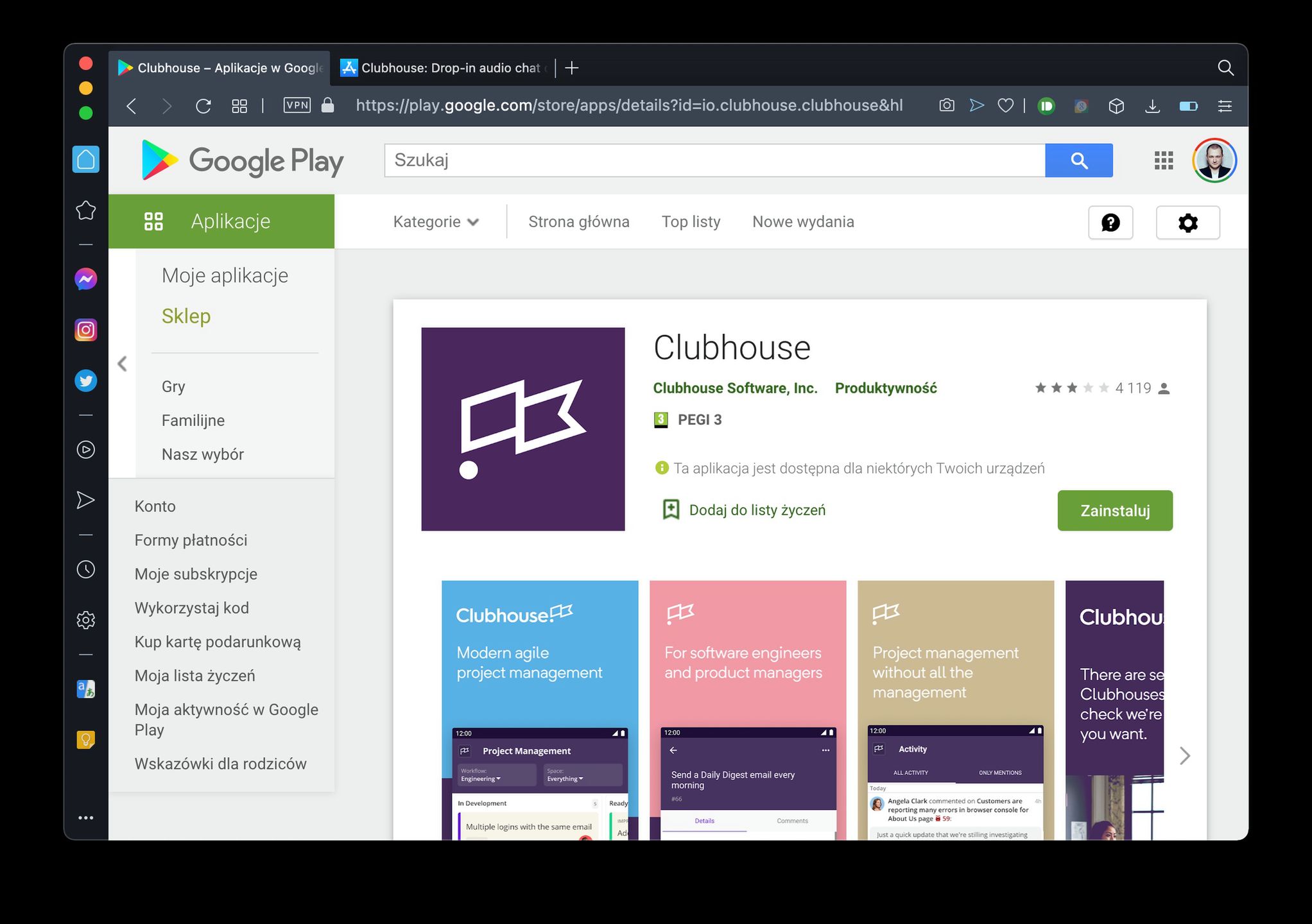Open the Produktywność category link
This screenshot has height=924, width=1312.
coord(886,388)
